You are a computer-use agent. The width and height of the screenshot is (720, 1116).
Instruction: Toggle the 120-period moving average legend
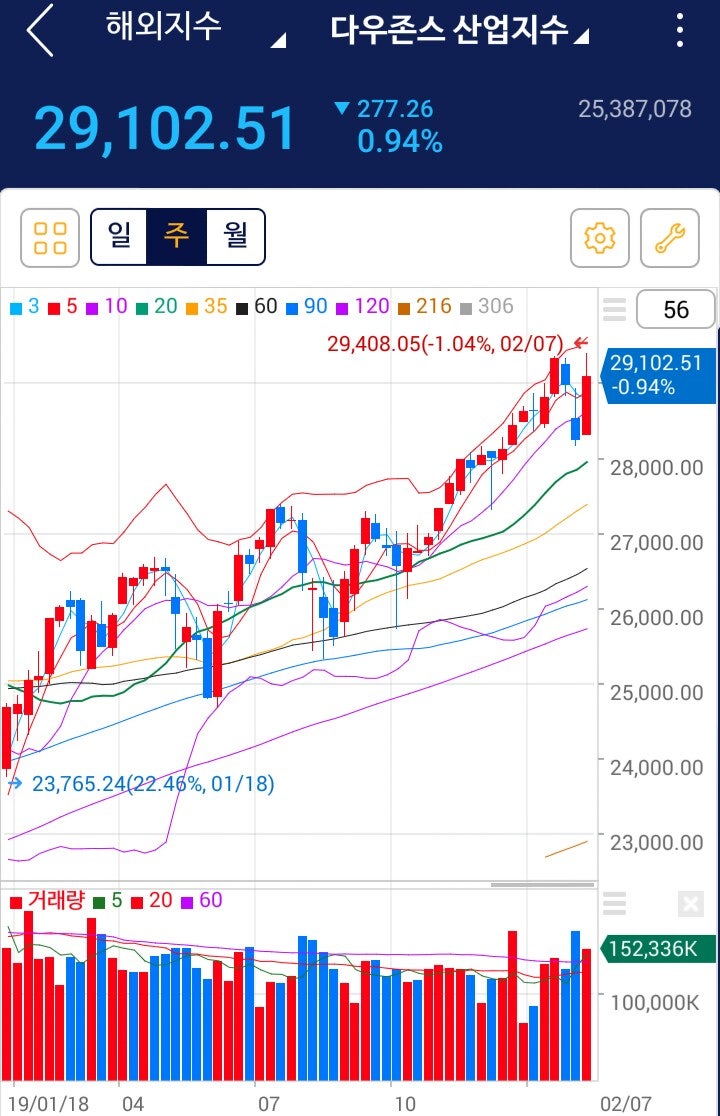coord(363,307)
